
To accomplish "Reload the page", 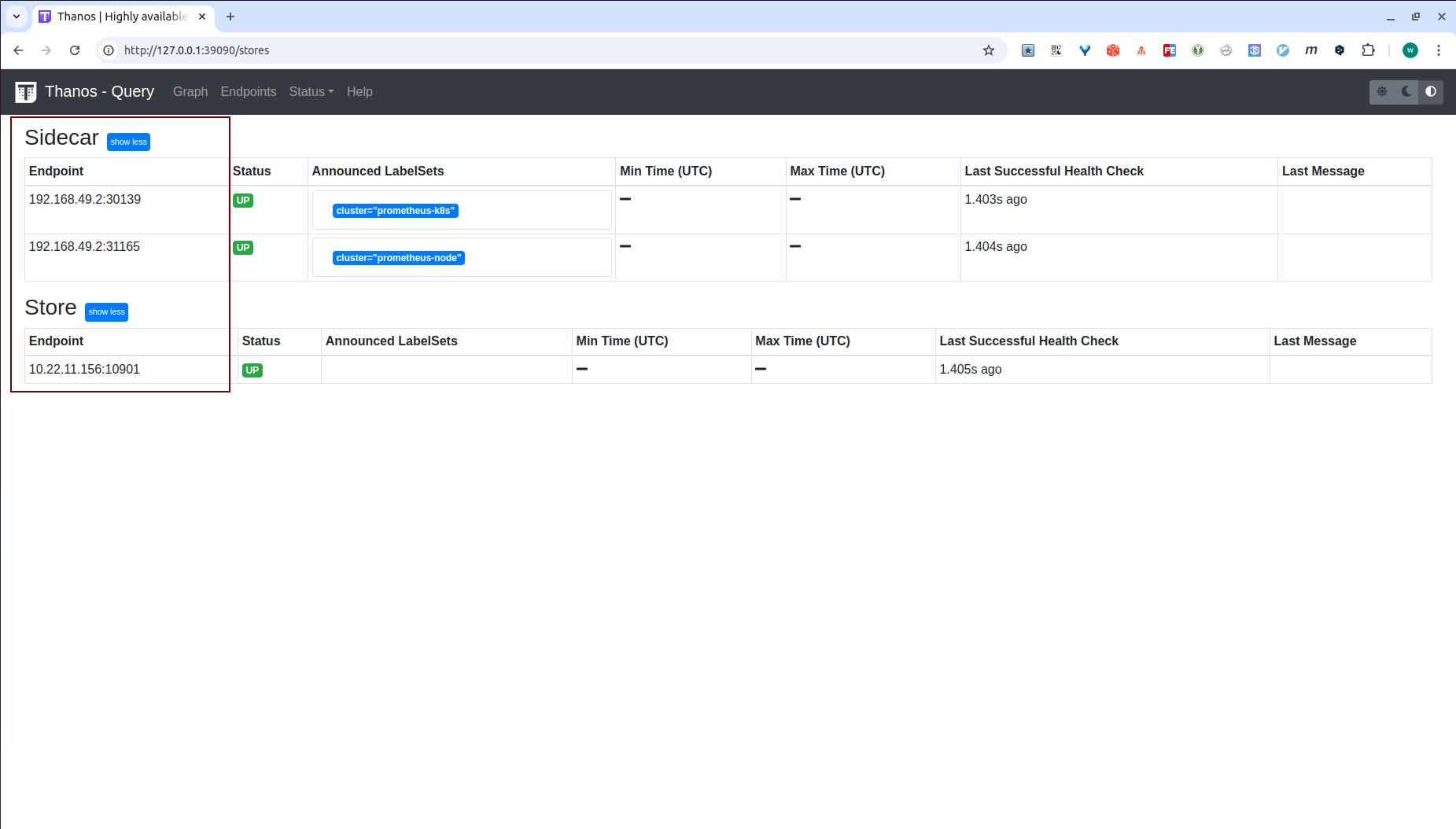I will click(75, 50).
